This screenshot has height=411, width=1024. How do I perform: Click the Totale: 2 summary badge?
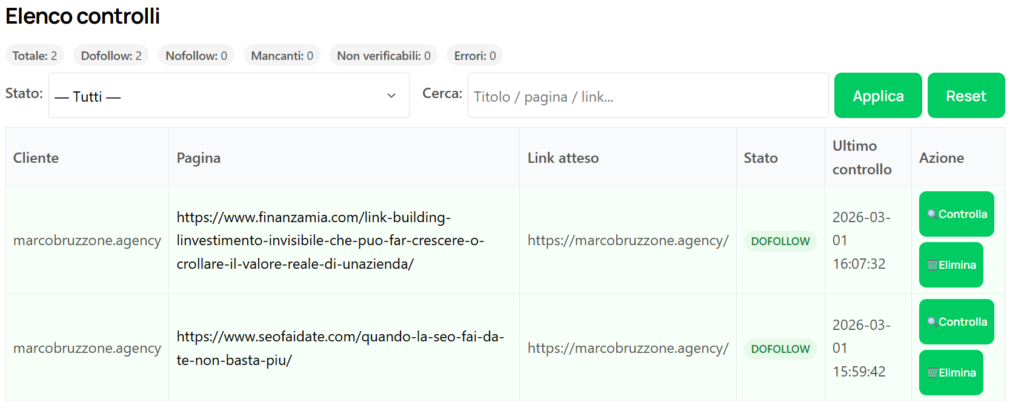34,55
